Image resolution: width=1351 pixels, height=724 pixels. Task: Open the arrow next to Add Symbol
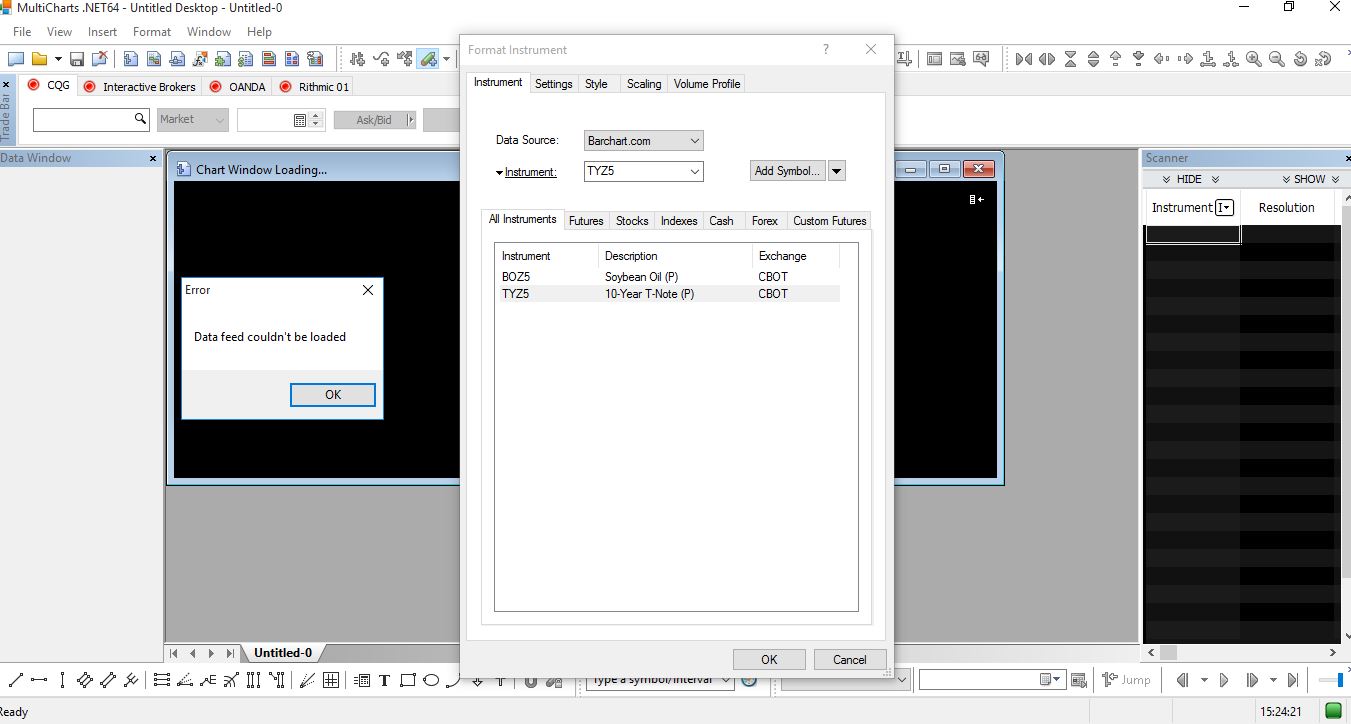838,171
